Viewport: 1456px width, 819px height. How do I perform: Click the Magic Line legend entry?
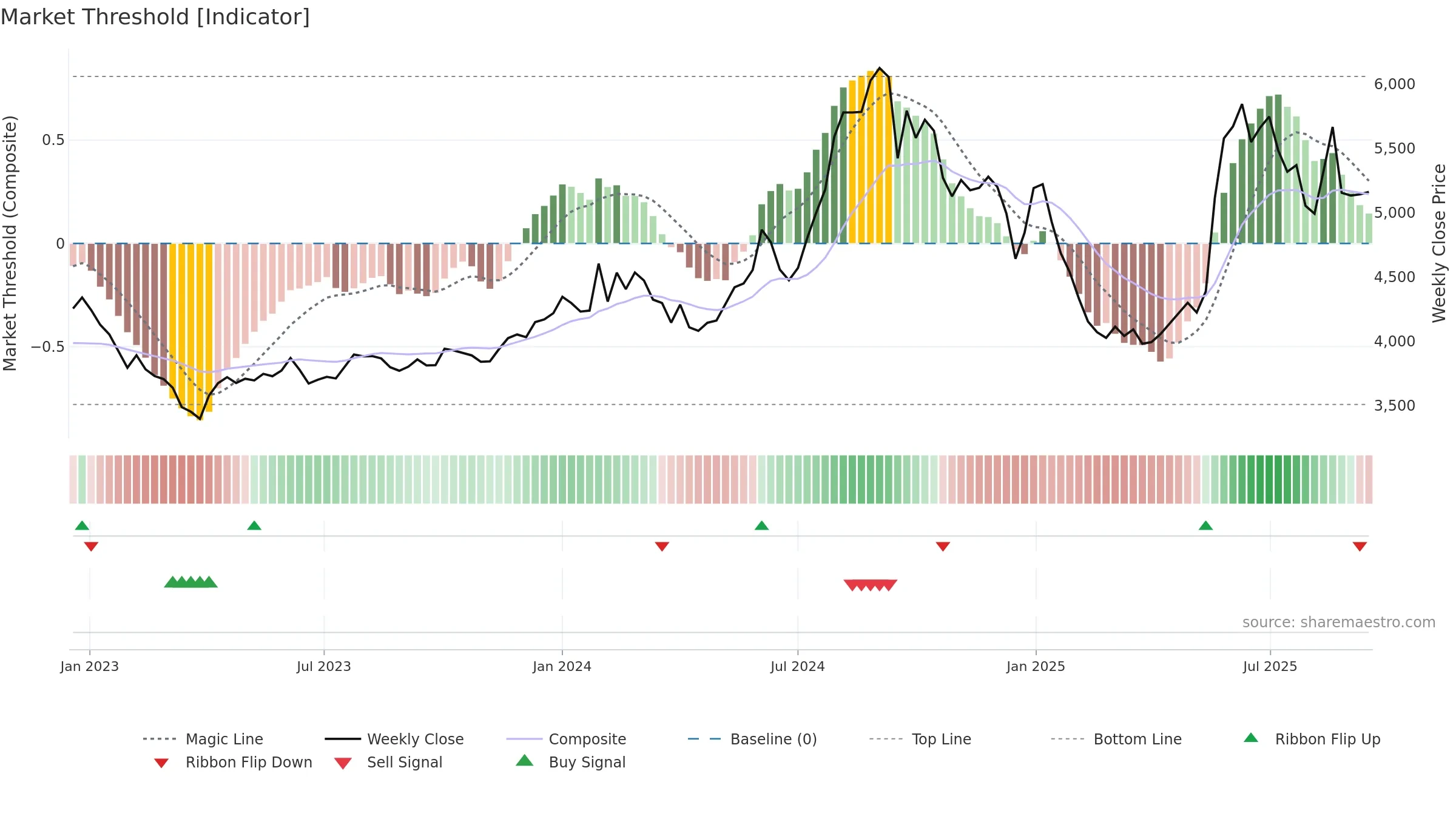coord(203,739)
